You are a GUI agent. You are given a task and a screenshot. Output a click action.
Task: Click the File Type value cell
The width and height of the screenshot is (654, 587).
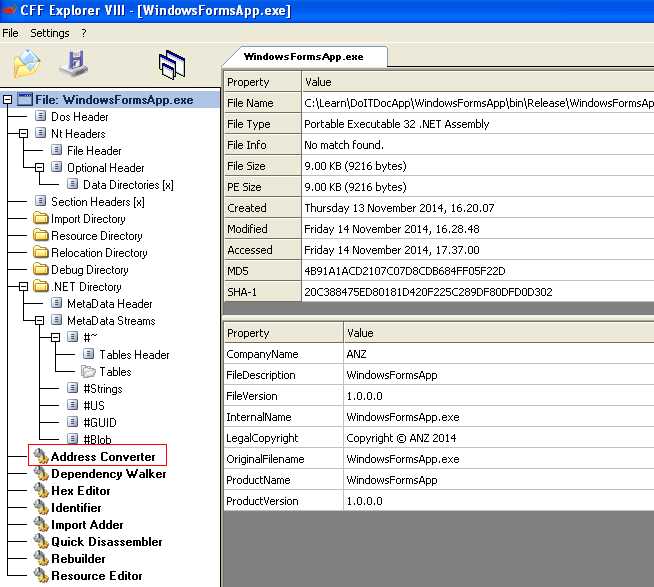point(478,124)
